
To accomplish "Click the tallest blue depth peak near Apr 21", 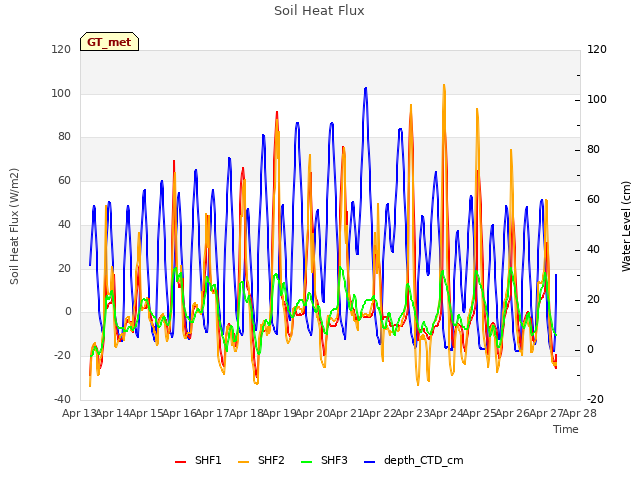I will (366, 88).
